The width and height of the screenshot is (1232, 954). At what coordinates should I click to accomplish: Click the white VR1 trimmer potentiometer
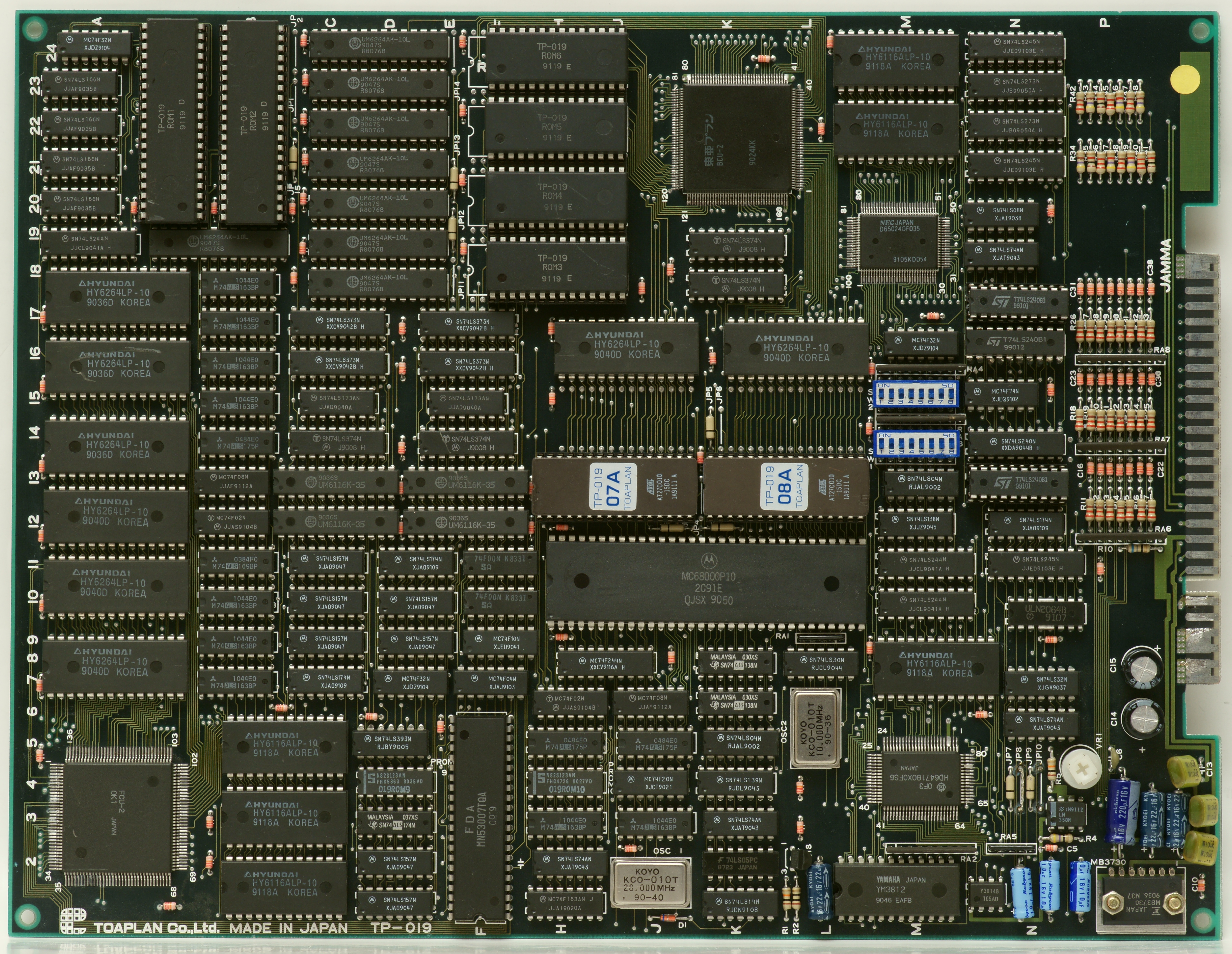(x=1081, y=768)
